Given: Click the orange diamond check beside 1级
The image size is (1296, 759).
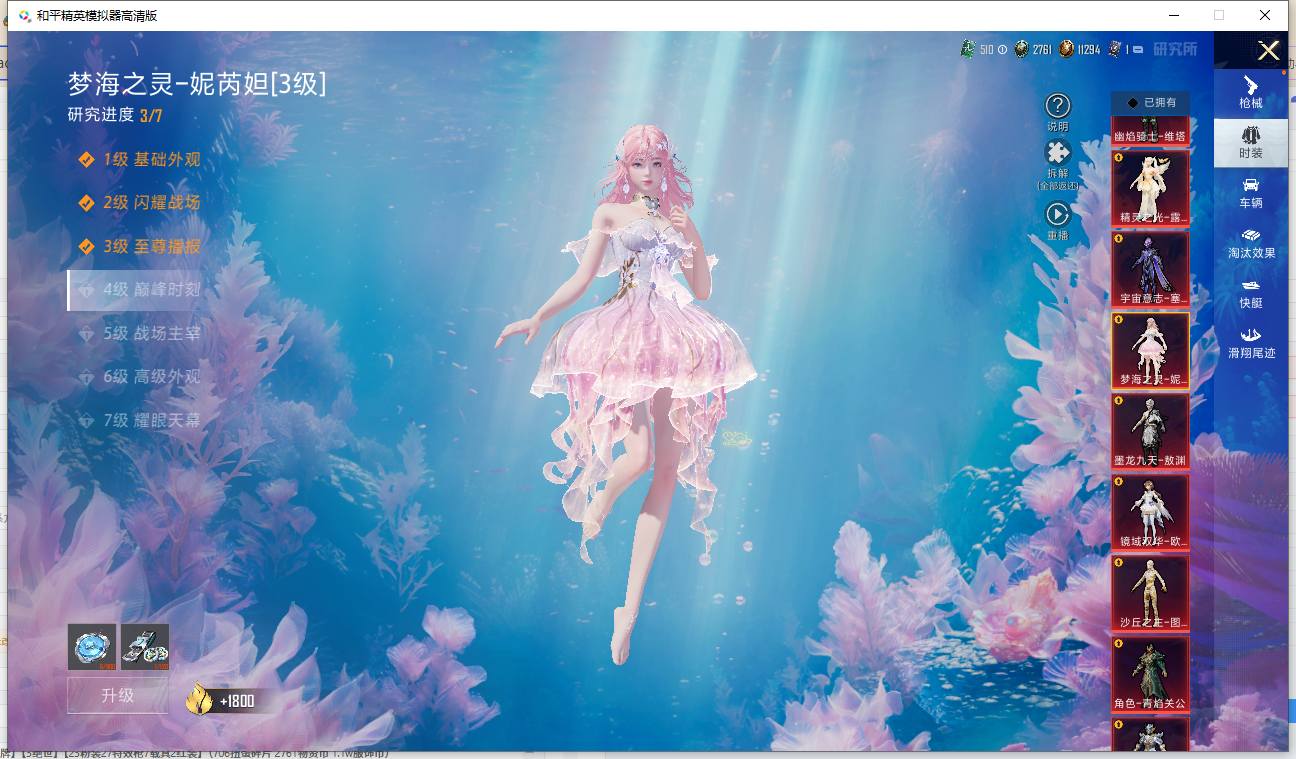Looking at the screenshot, I should tap(87, 159).
